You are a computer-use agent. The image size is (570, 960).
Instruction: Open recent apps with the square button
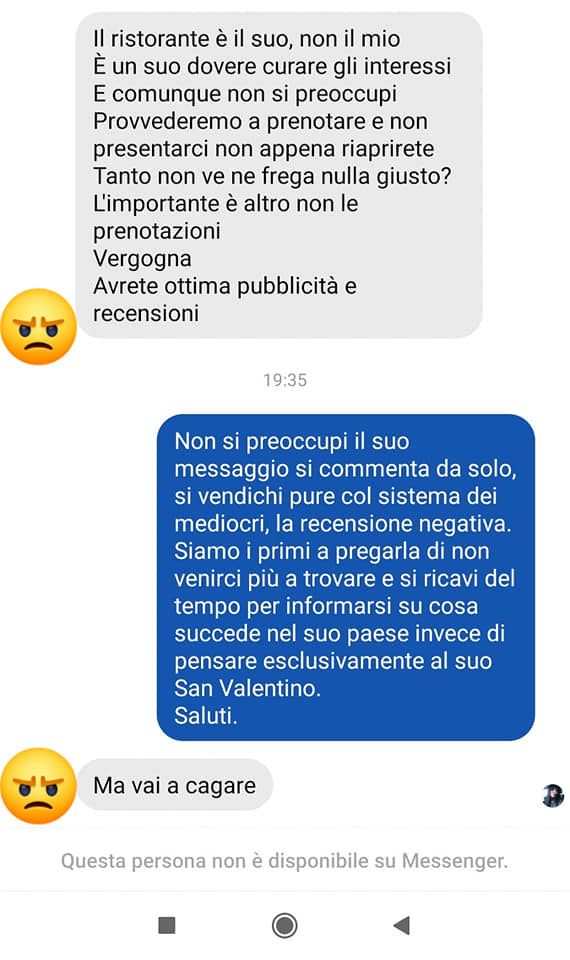167,925
